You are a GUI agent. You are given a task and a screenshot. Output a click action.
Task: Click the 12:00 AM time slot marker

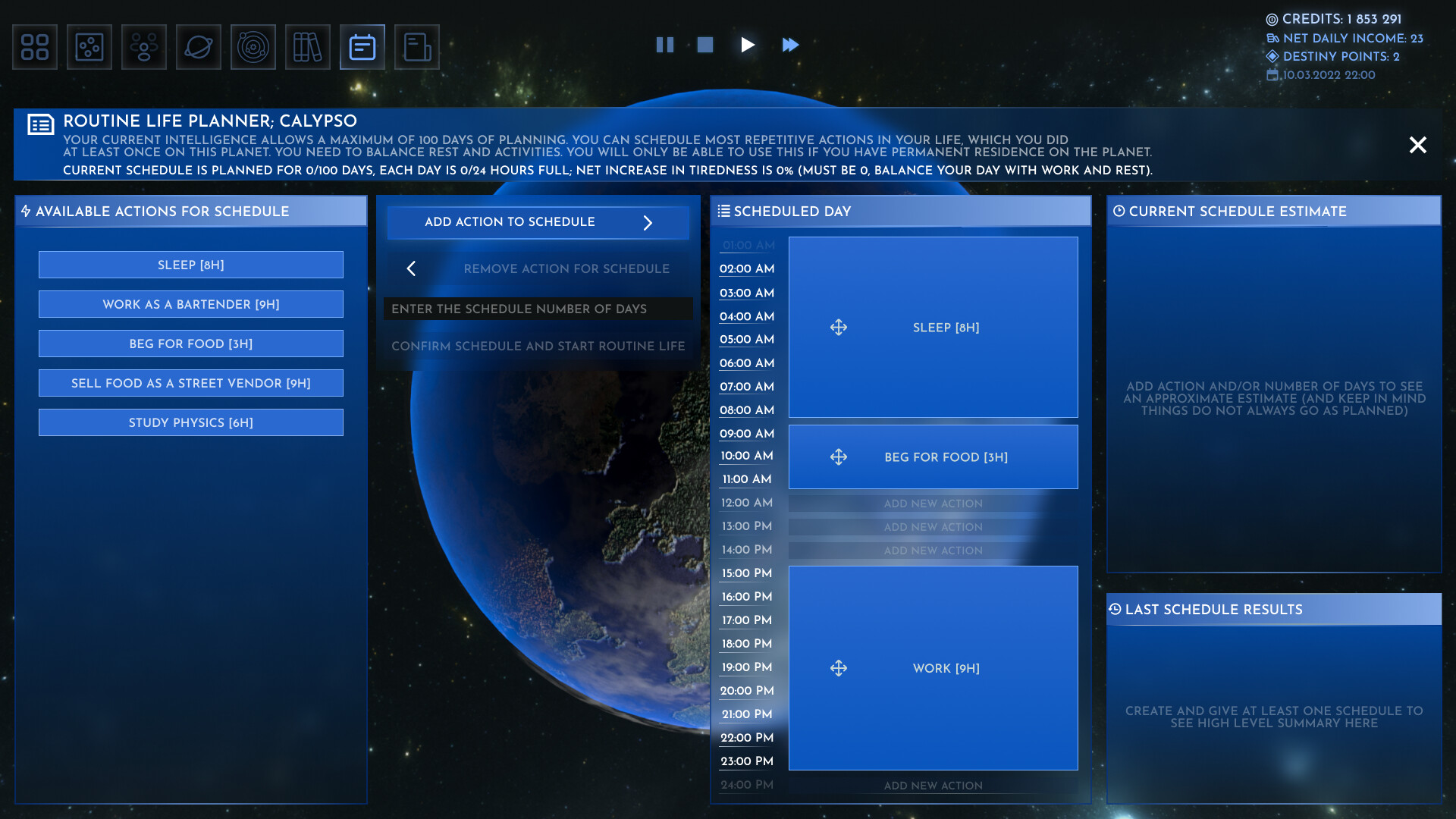pos(746,502)
